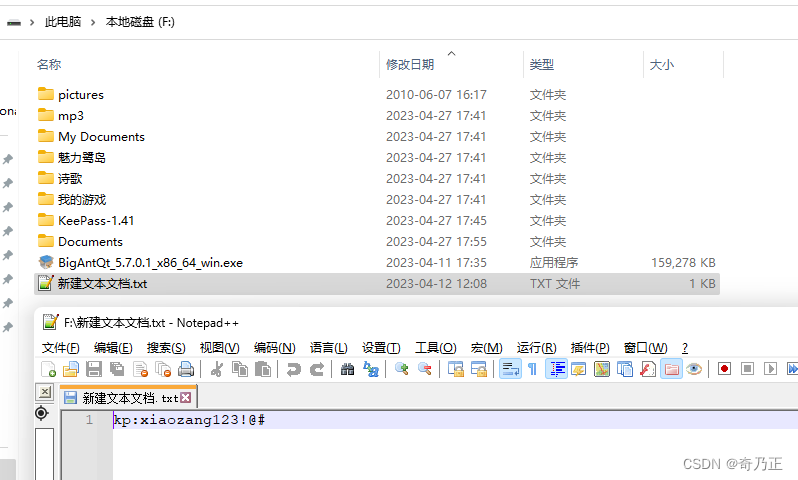
Task: Sort by the 类型 column header
Action: [x=542, y=65]
